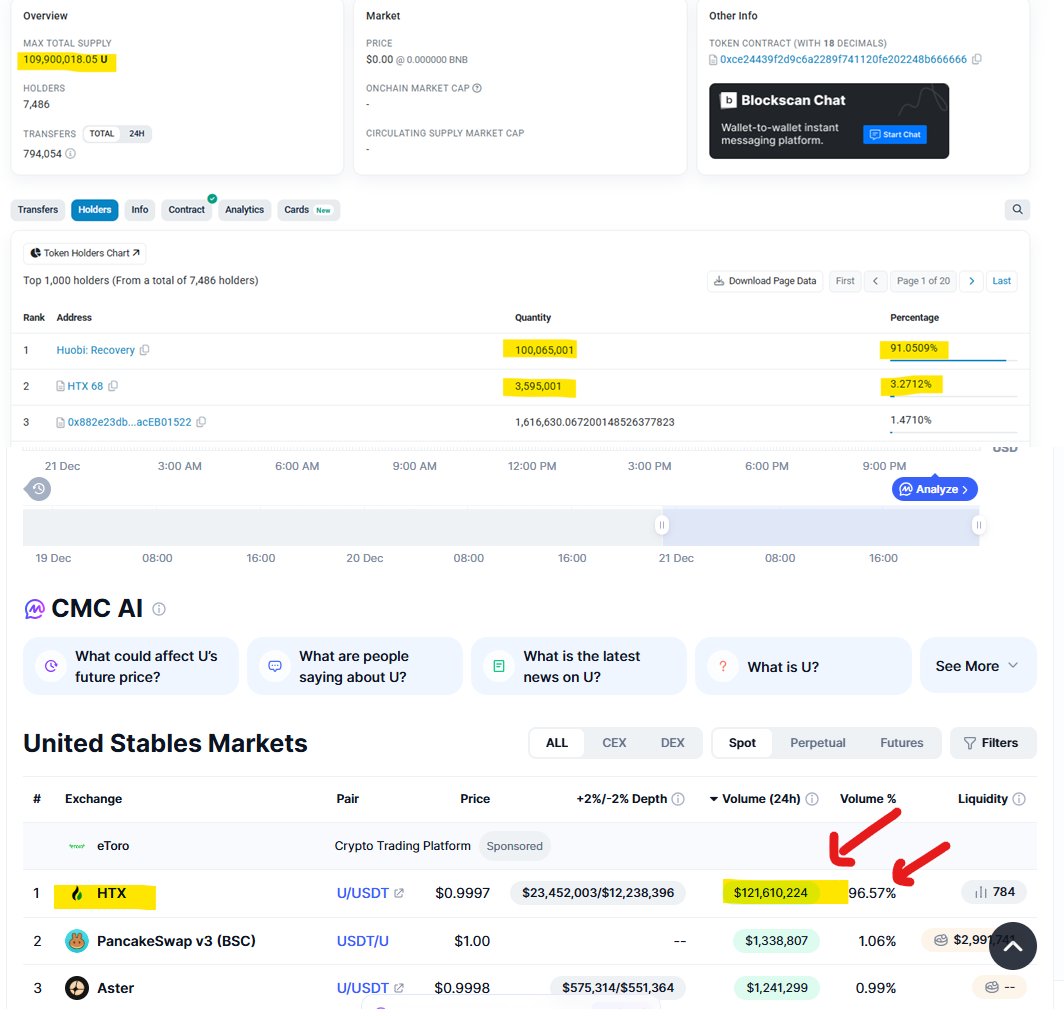Screen dimensions: 1064x1017
Task: Click the chart history clock icon
Action: (x=38, y=488)
